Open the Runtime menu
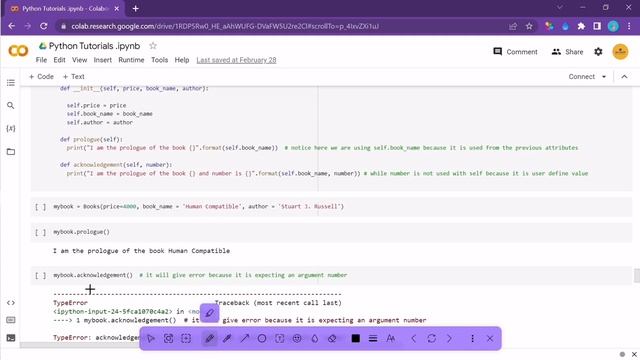640x360 pixels. (x=131, y=60)
